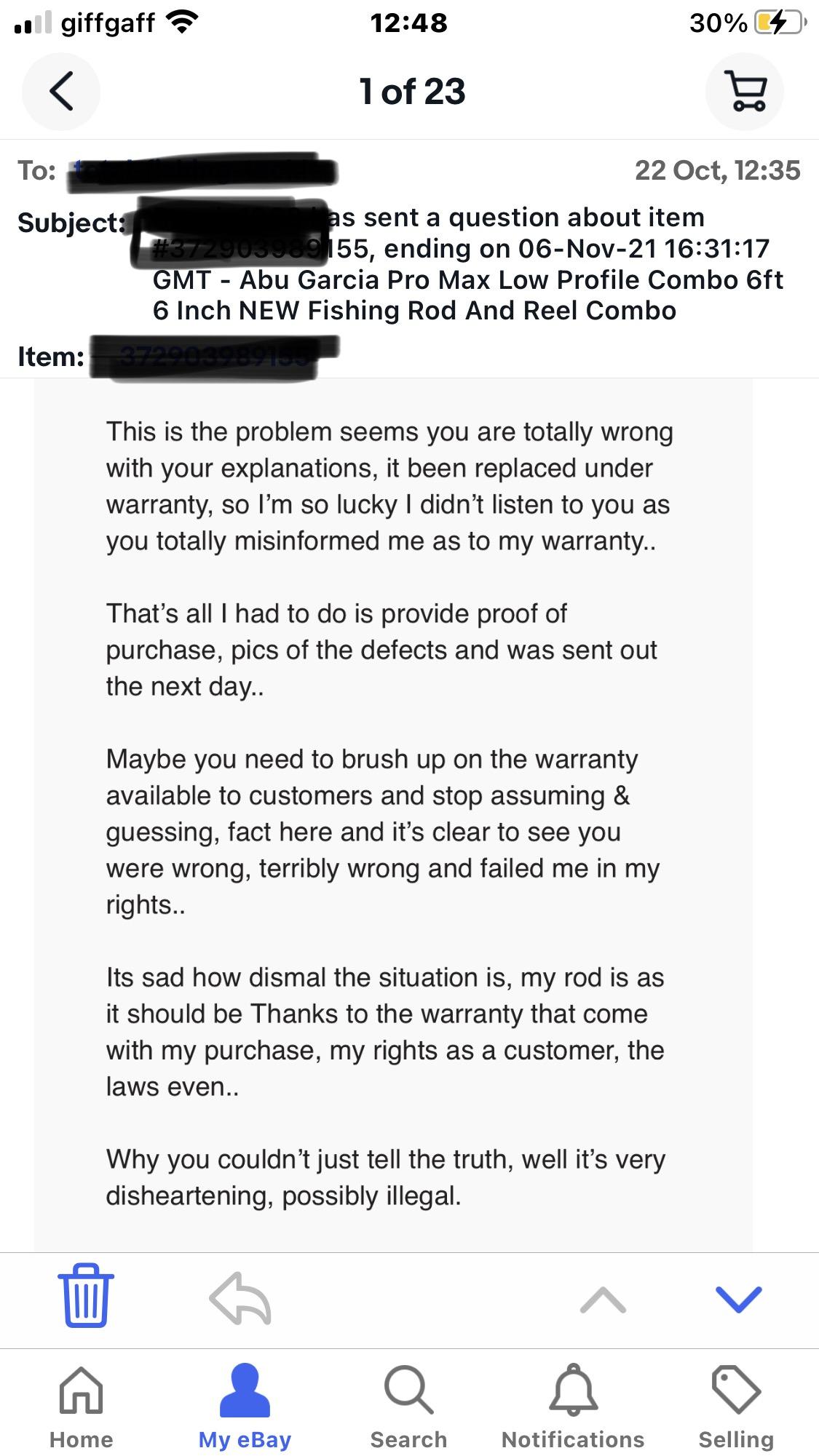Tap the redacted recipient in the To field
This screenshot has height=1456, width=819.
(x=202, y=172)
